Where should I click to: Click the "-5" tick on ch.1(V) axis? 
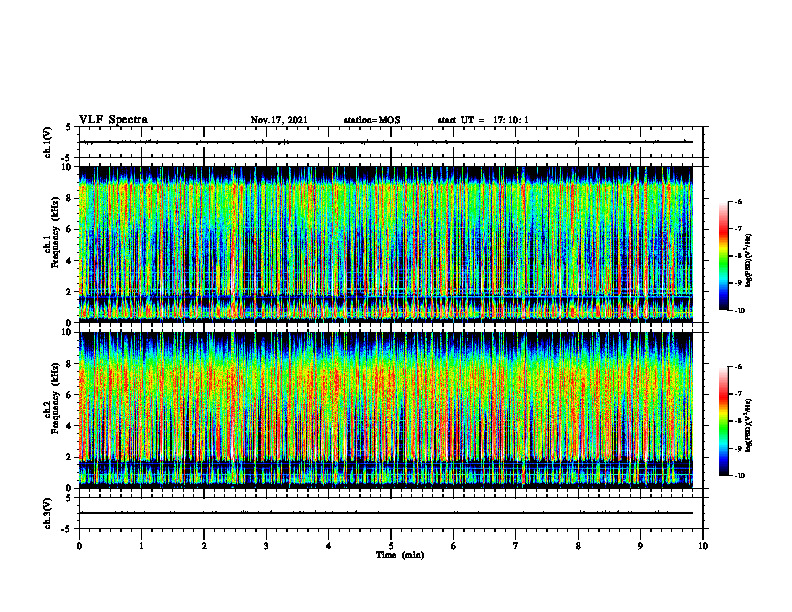click(67, 158)
